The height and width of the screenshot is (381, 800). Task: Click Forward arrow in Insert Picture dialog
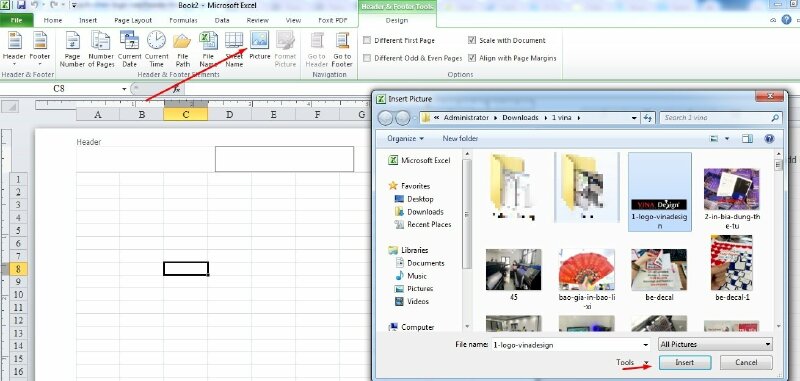403,118
